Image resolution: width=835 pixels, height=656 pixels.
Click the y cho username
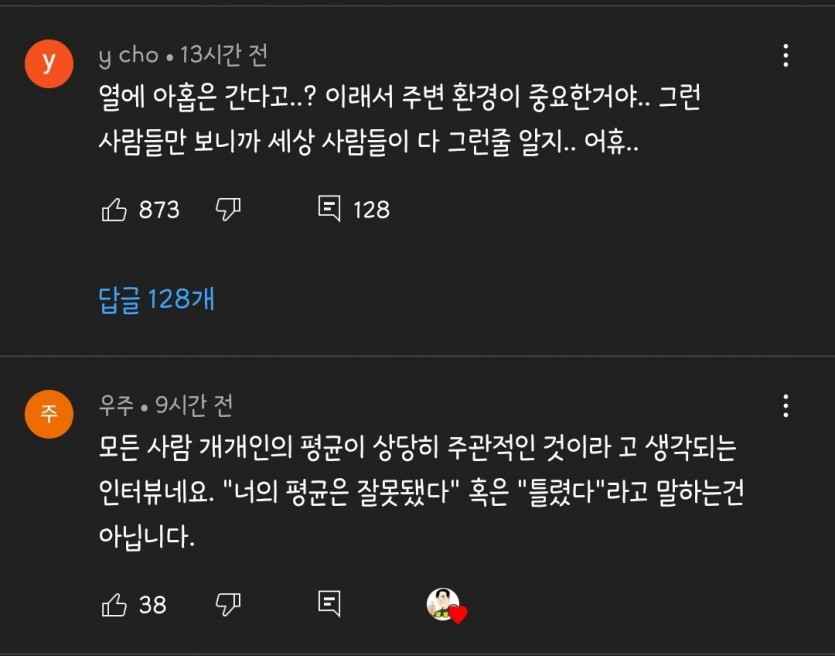pos(128,55)
